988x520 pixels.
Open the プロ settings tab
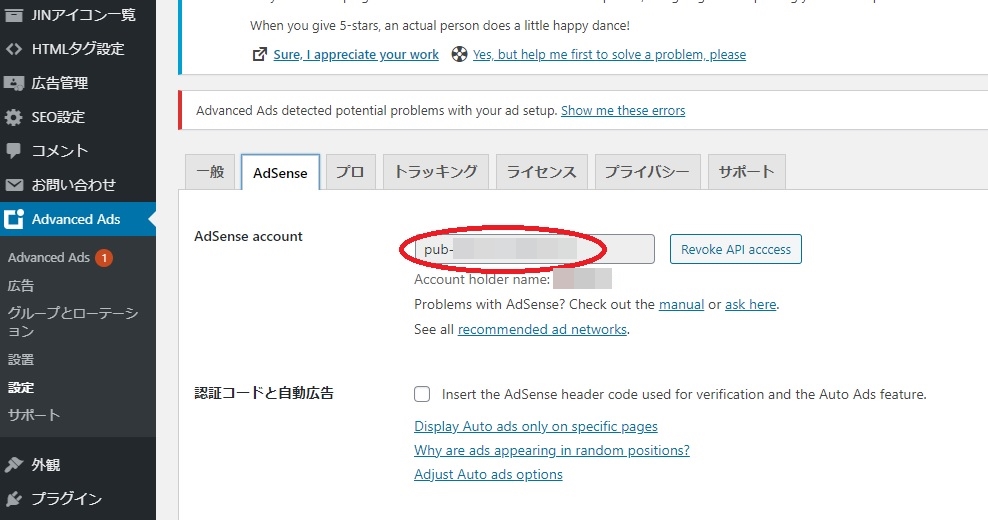coord(349,172)
